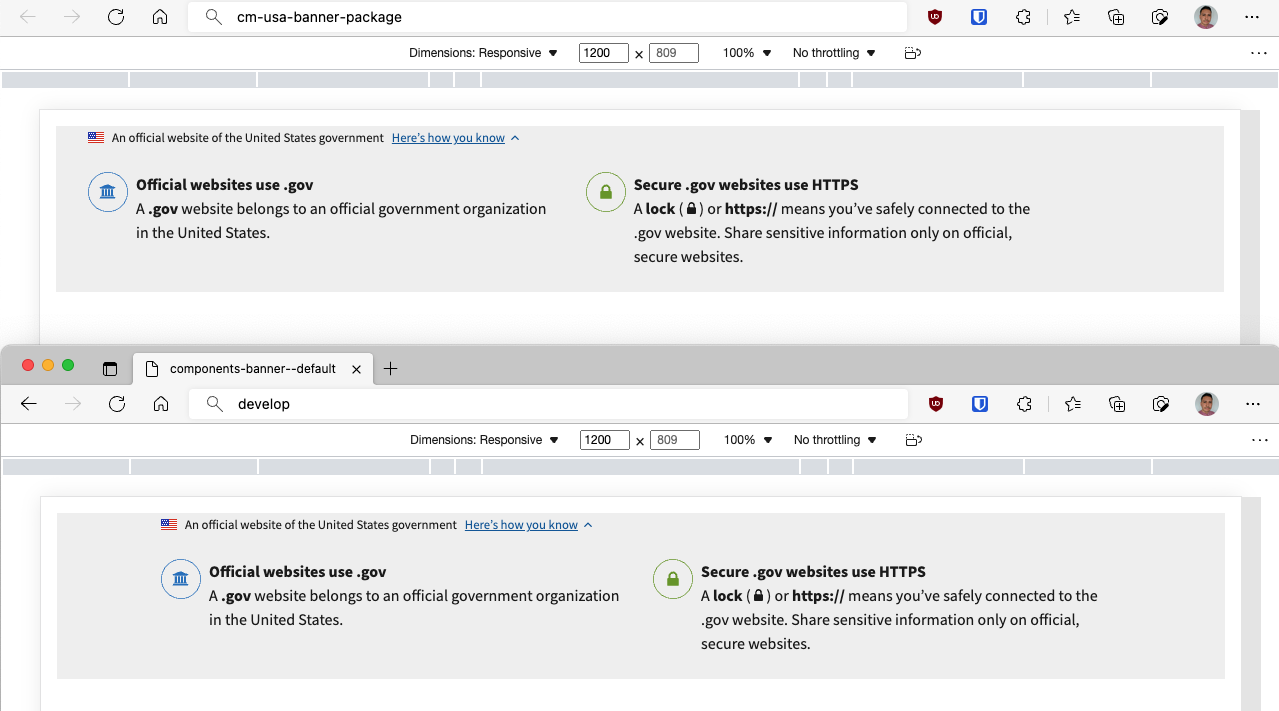
Task: Open the Extensions puzzle icon in front window
Action: click(1024, 404)
